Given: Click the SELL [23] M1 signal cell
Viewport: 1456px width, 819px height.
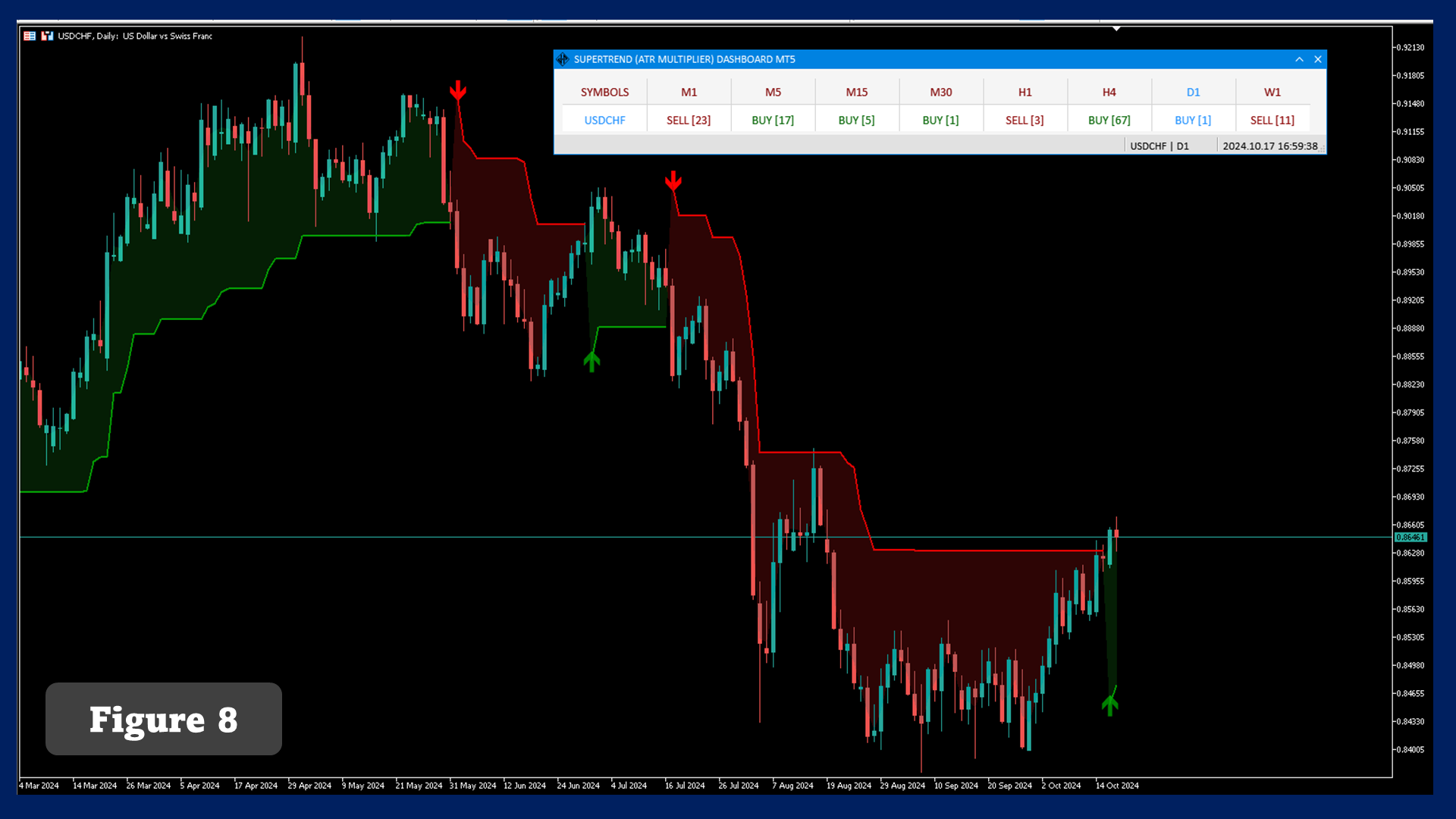Looking at the screenshot, I should pos(689,120).
